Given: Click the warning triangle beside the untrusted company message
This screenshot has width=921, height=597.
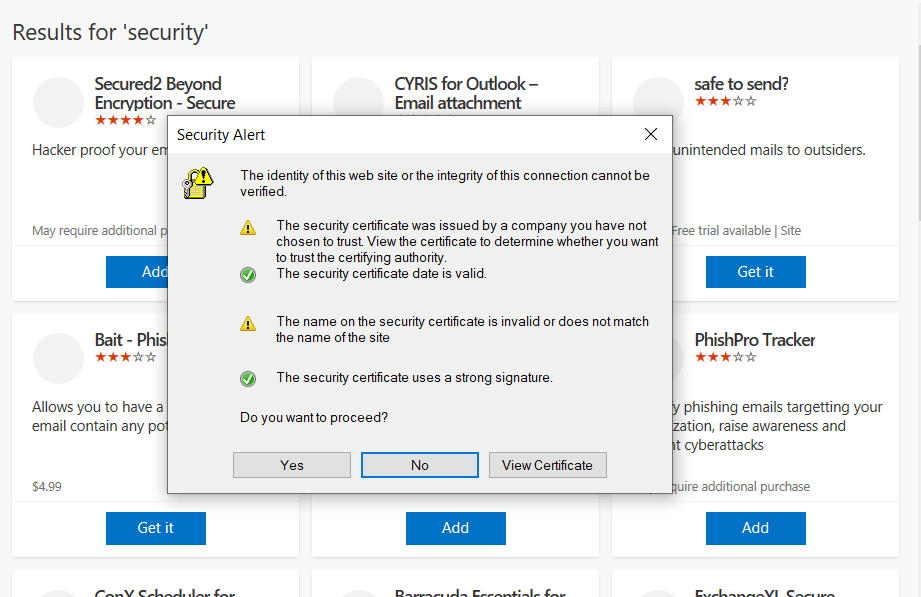Looking at the screenshot, I should coord(248,227).
